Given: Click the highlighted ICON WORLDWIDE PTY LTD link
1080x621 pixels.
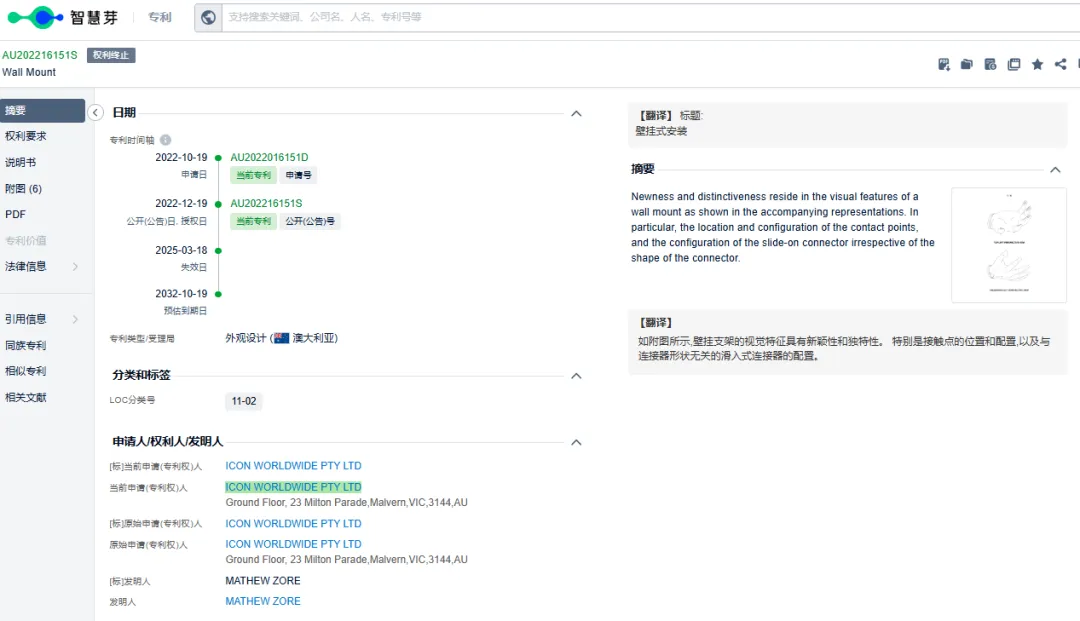Looking at the screenshot, I should [x=293, y=487].
